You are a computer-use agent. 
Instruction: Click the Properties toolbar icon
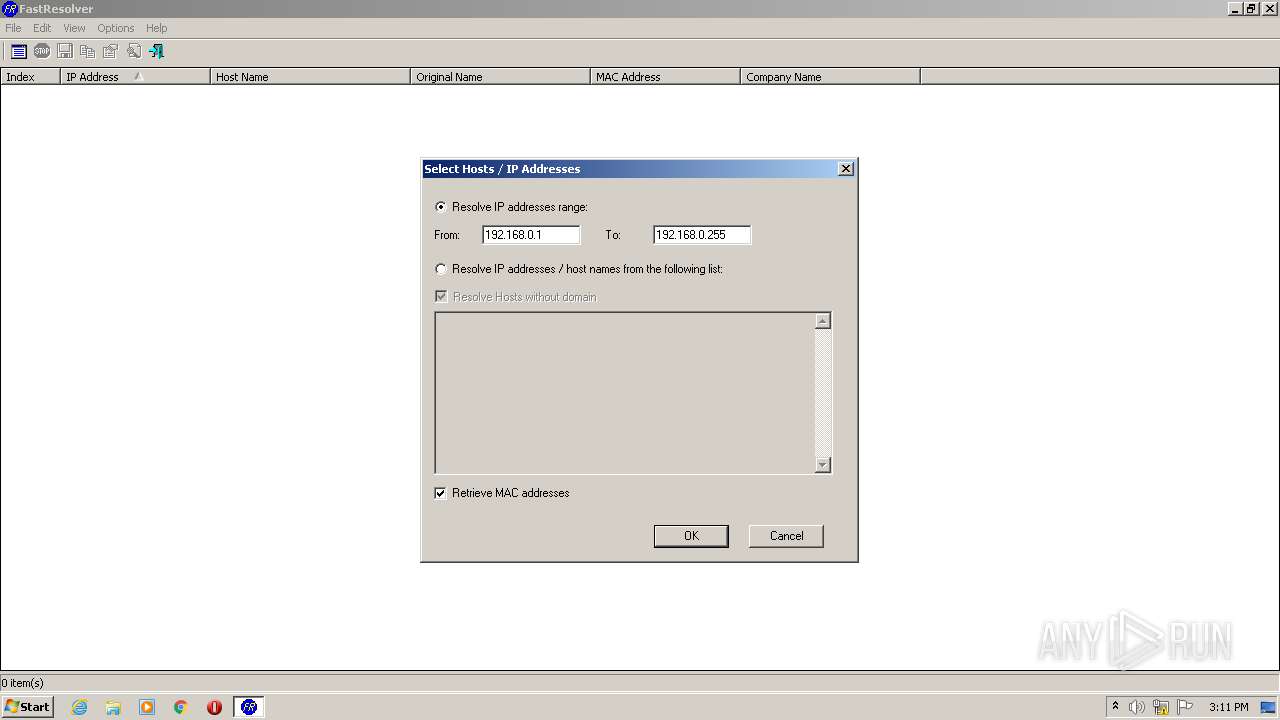tap(110, 51)
